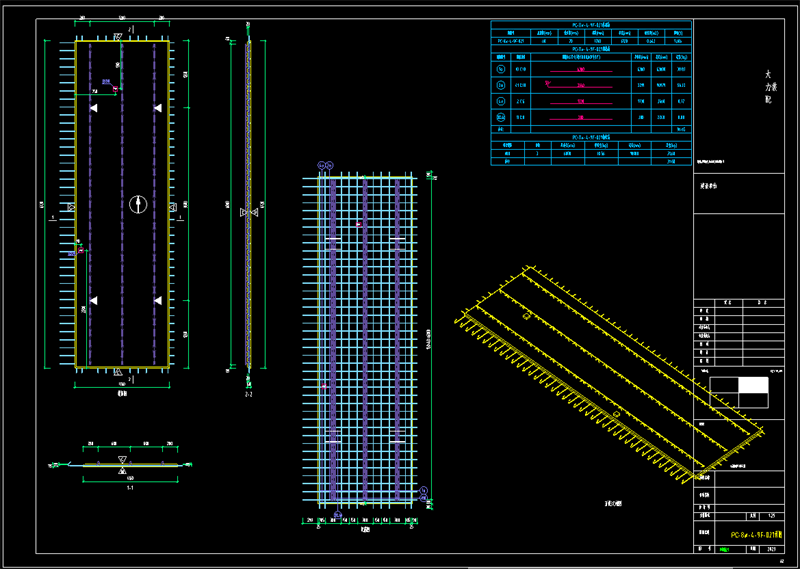Click the green text in title block bottom row
This screenshot has height=569, width=800.
pyautogui.click(x=724, y=550)
